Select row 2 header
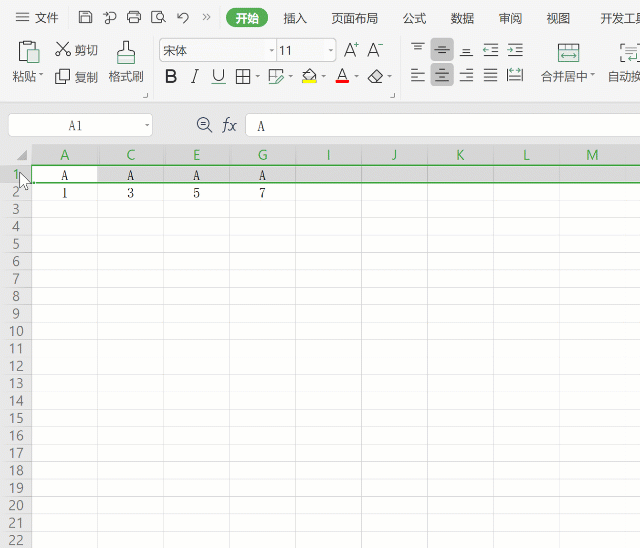 click(x=16, y=192)
